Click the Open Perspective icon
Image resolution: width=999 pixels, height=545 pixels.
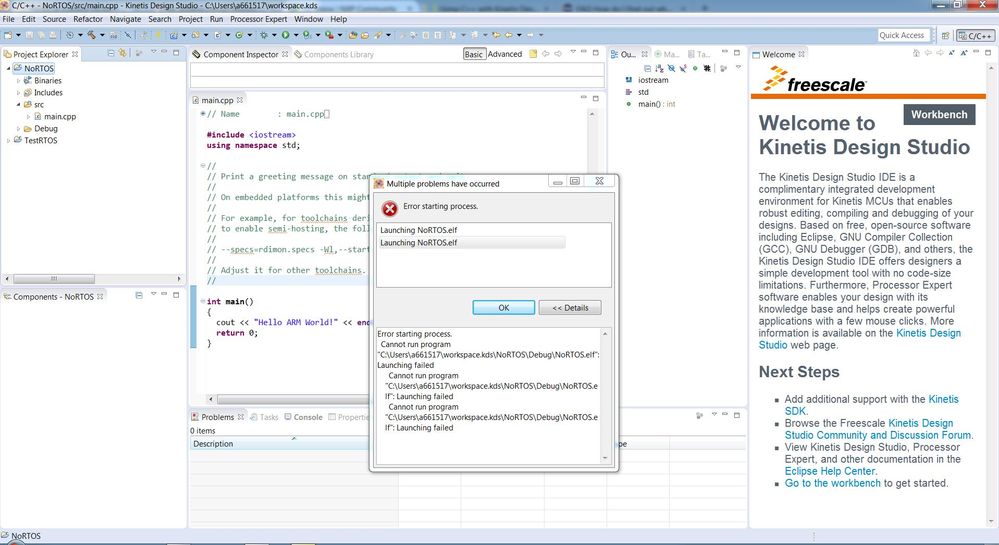(x=945, y=36)
